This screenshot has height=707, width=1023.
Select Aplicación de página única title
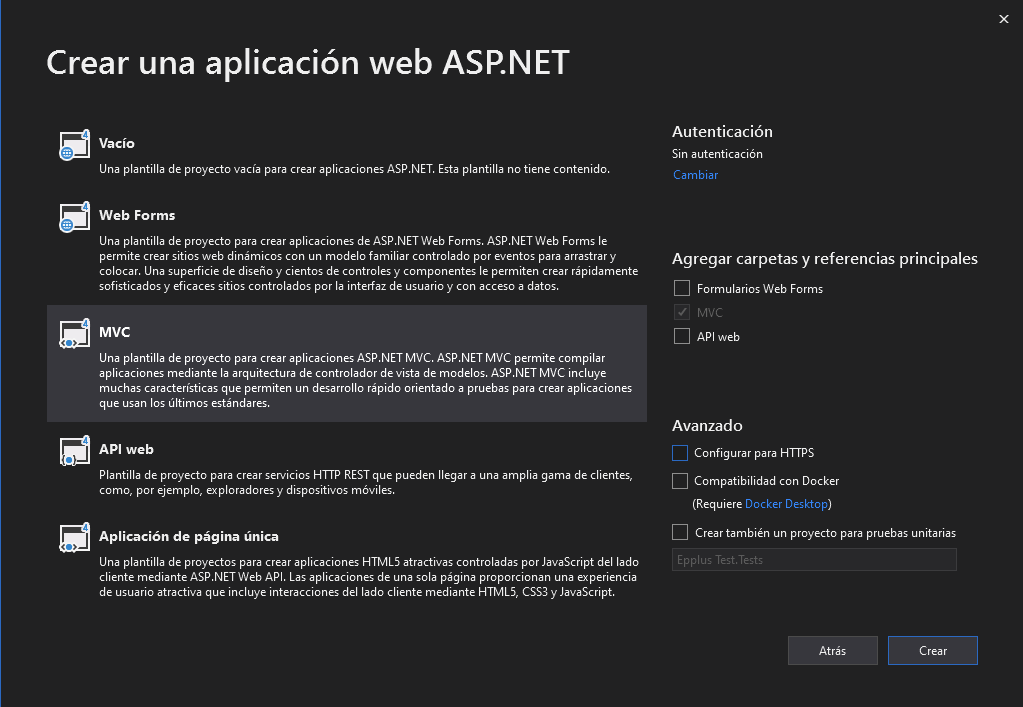coord(189,536)
